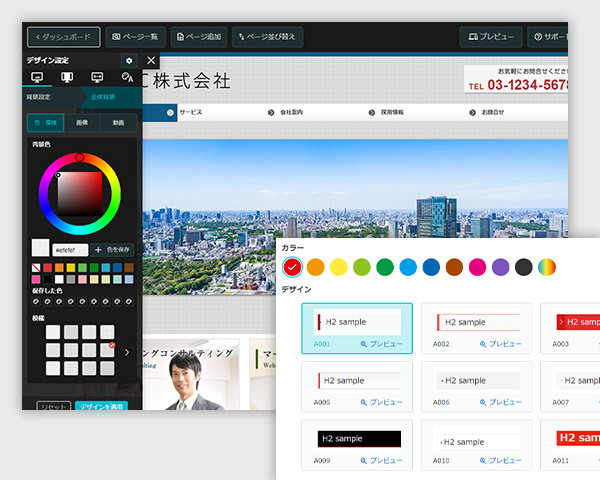Choose the pink color circle under カラー
This screenshot has width=600, height=480.
click(x=477, y=267)
